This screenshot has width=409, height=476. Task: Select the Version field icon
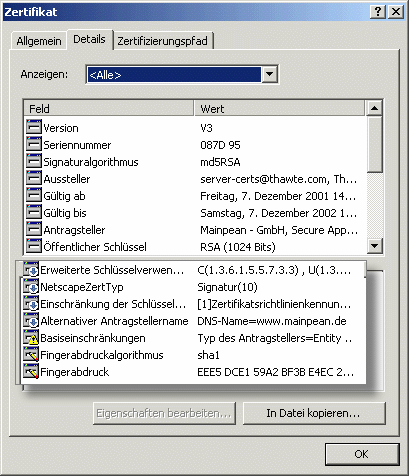pyautogui.click(x=34, y=127)
